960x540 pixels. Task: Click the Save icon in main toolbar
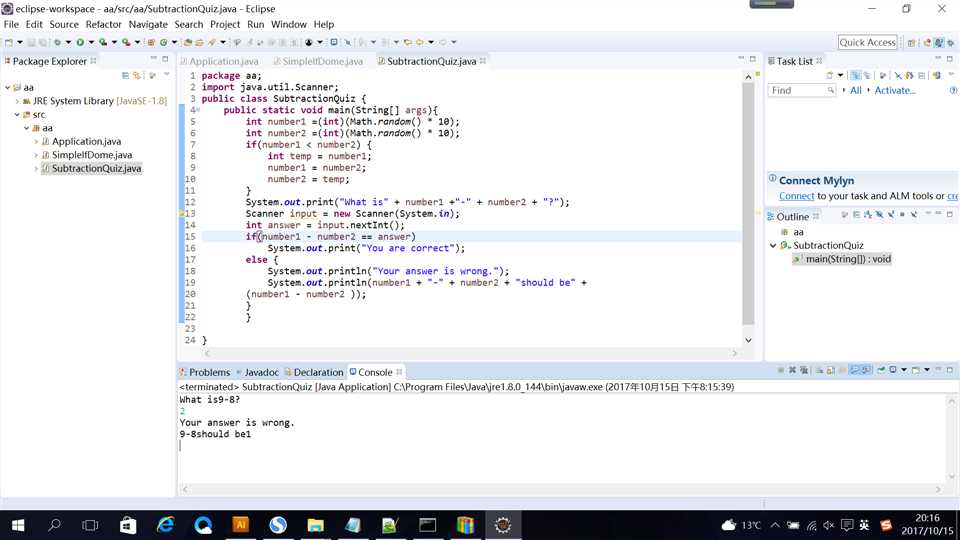click(31, 42)
